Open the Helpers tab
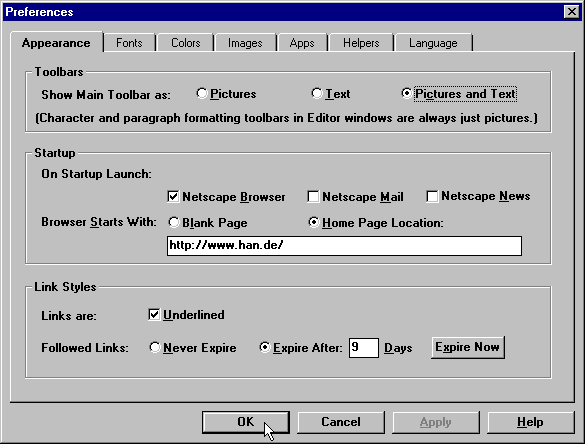The image size is (585, 444). point(361,43)
